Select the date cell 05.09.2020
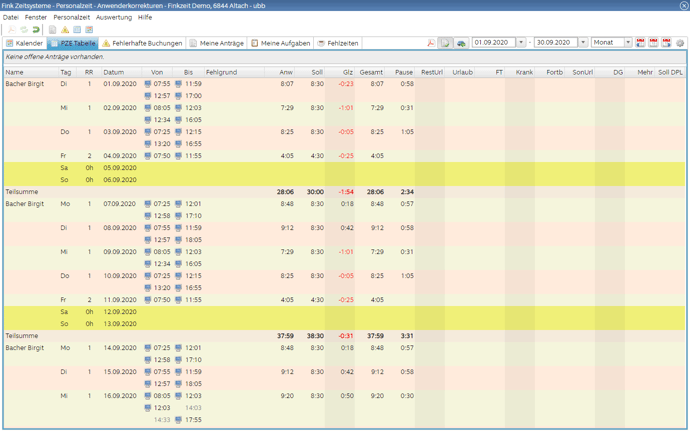Screen dimensions: 690x432 pyautogui.click(x=120, y=168)
